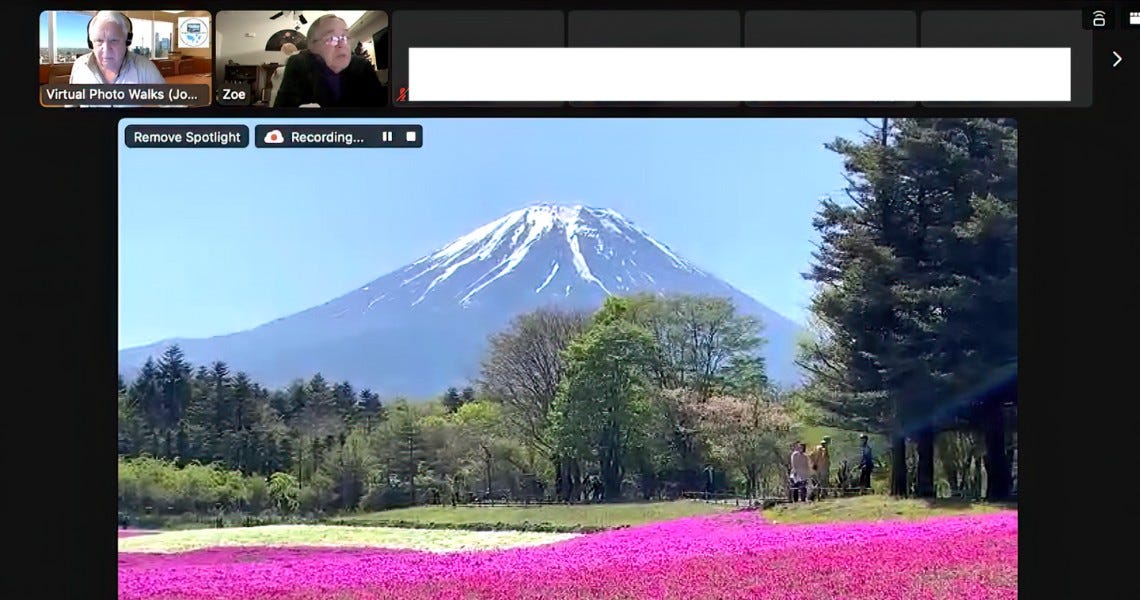The height and width of the screenshot is (600, 1140).
Task: Expand hidden participants with the right chevron
Action: (1117, 59)
